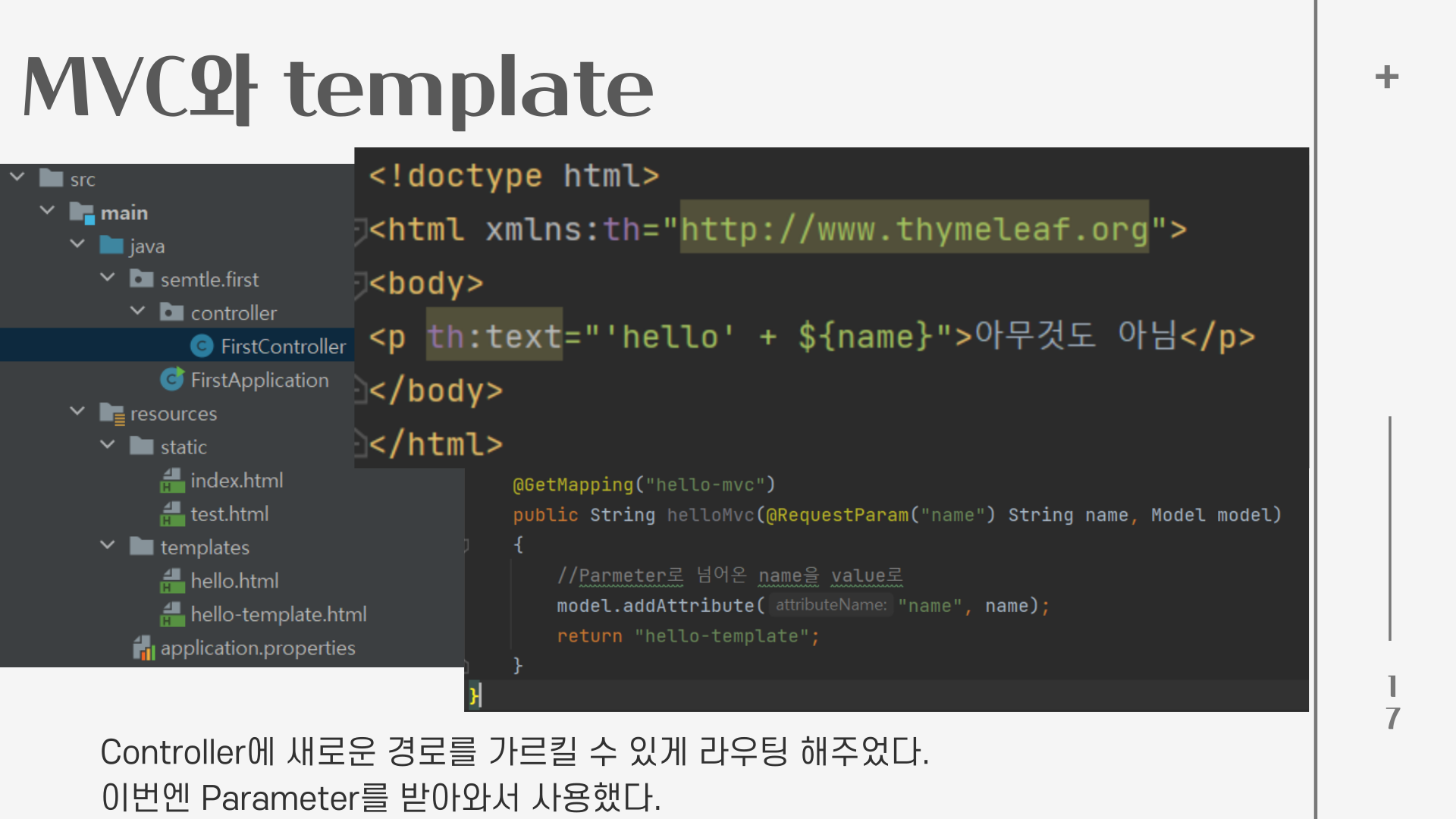Click the thymeleaf.org URL in code
The image size is (1456, 819).
pyautogui.click(x=914, y=228)
